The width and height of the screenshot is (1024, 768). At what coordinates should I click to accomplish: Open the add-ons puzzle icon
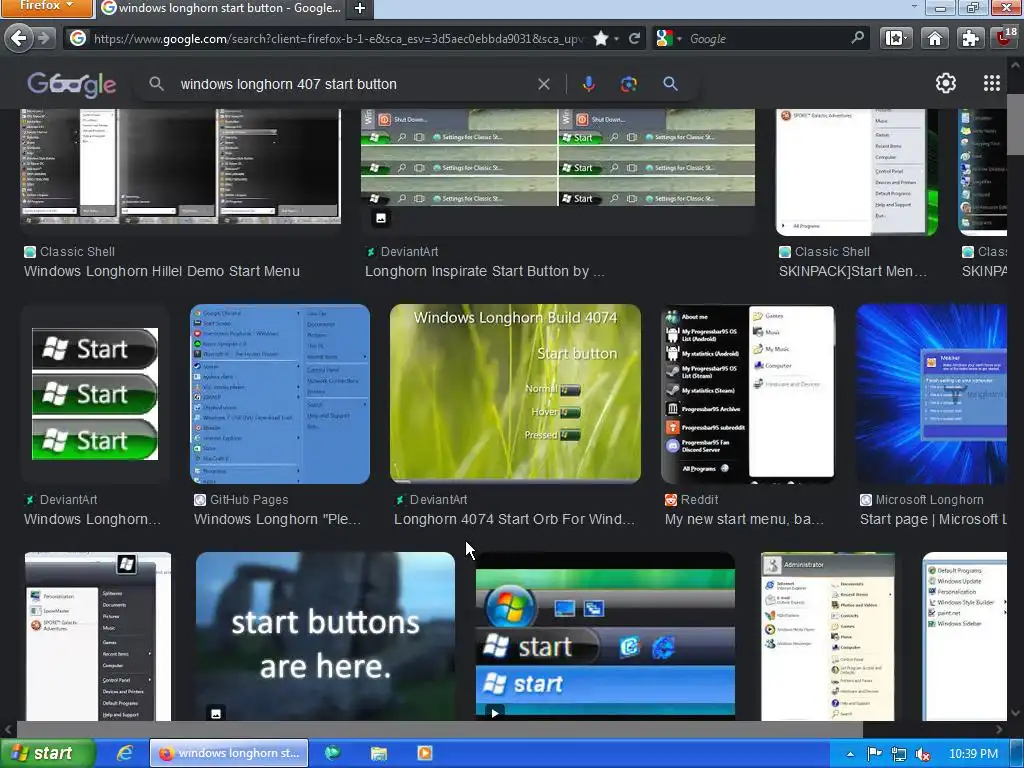point(970,39)
